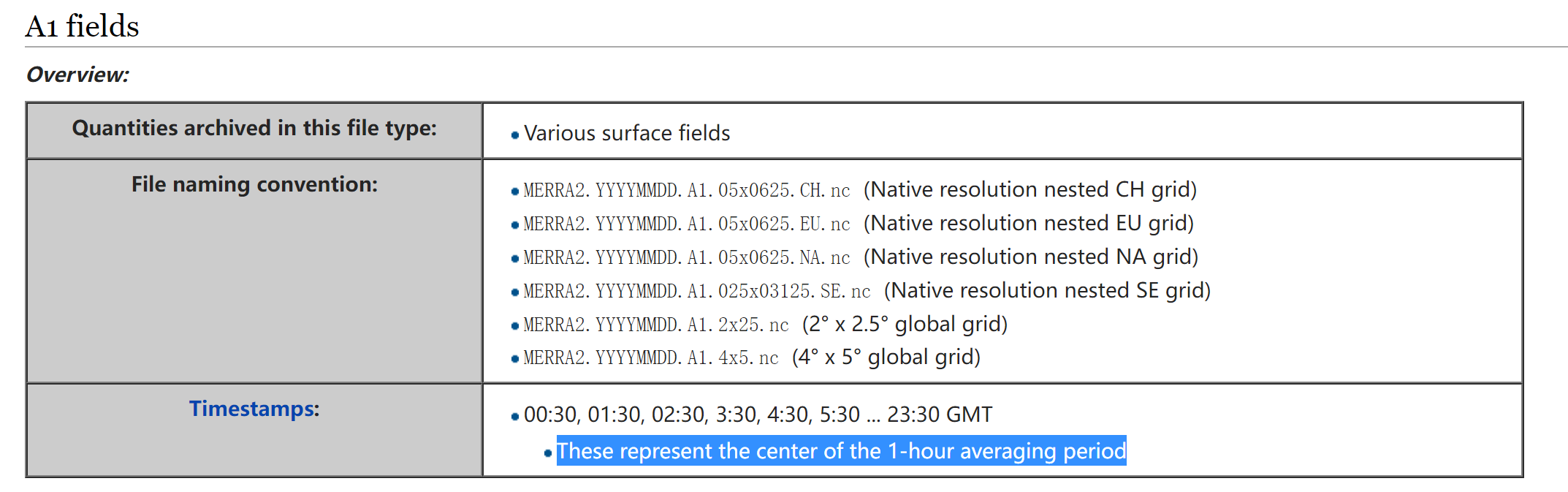The image size is (1568, 492).
Task: Click the 05x0625.NA.nc file name
Action: pyautogui.click(x=686, y=258)
